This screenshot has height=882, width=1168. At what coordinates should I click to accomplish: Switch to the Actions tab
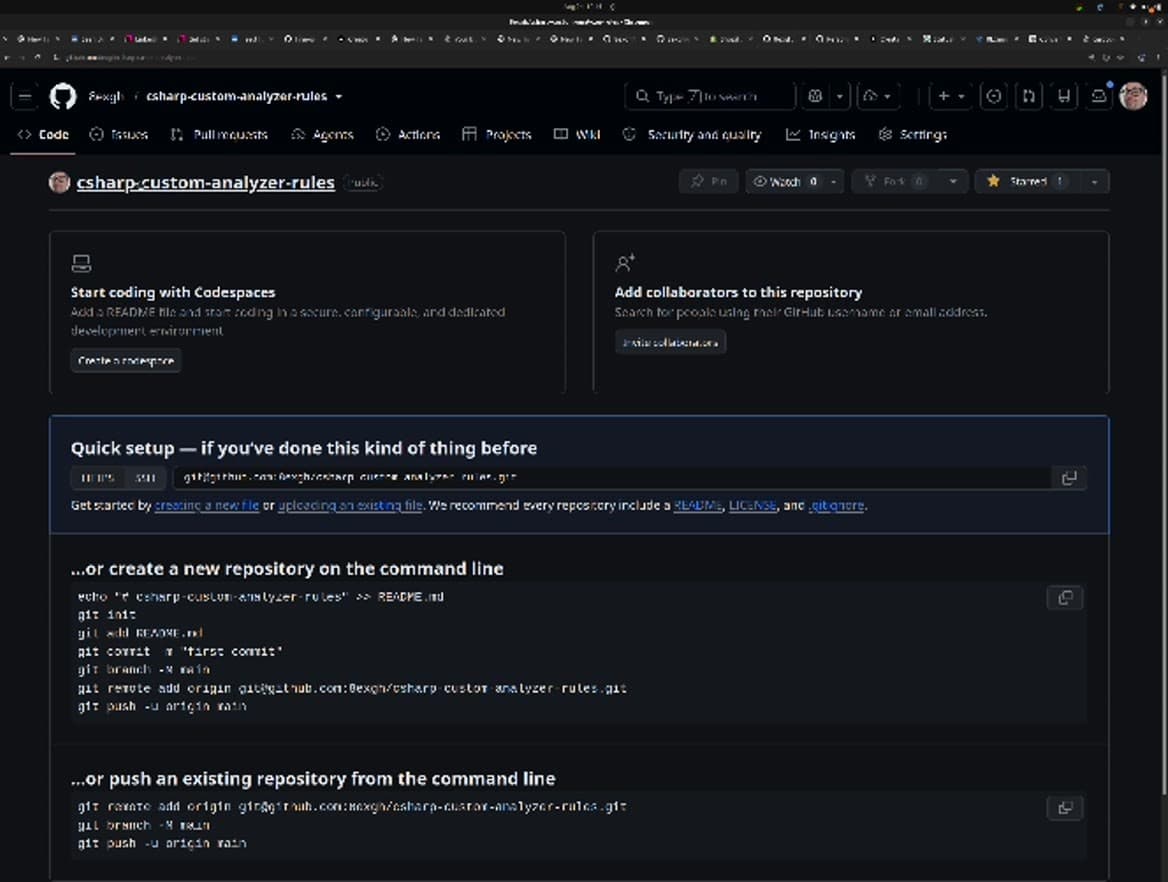click(x=408, y=135)
